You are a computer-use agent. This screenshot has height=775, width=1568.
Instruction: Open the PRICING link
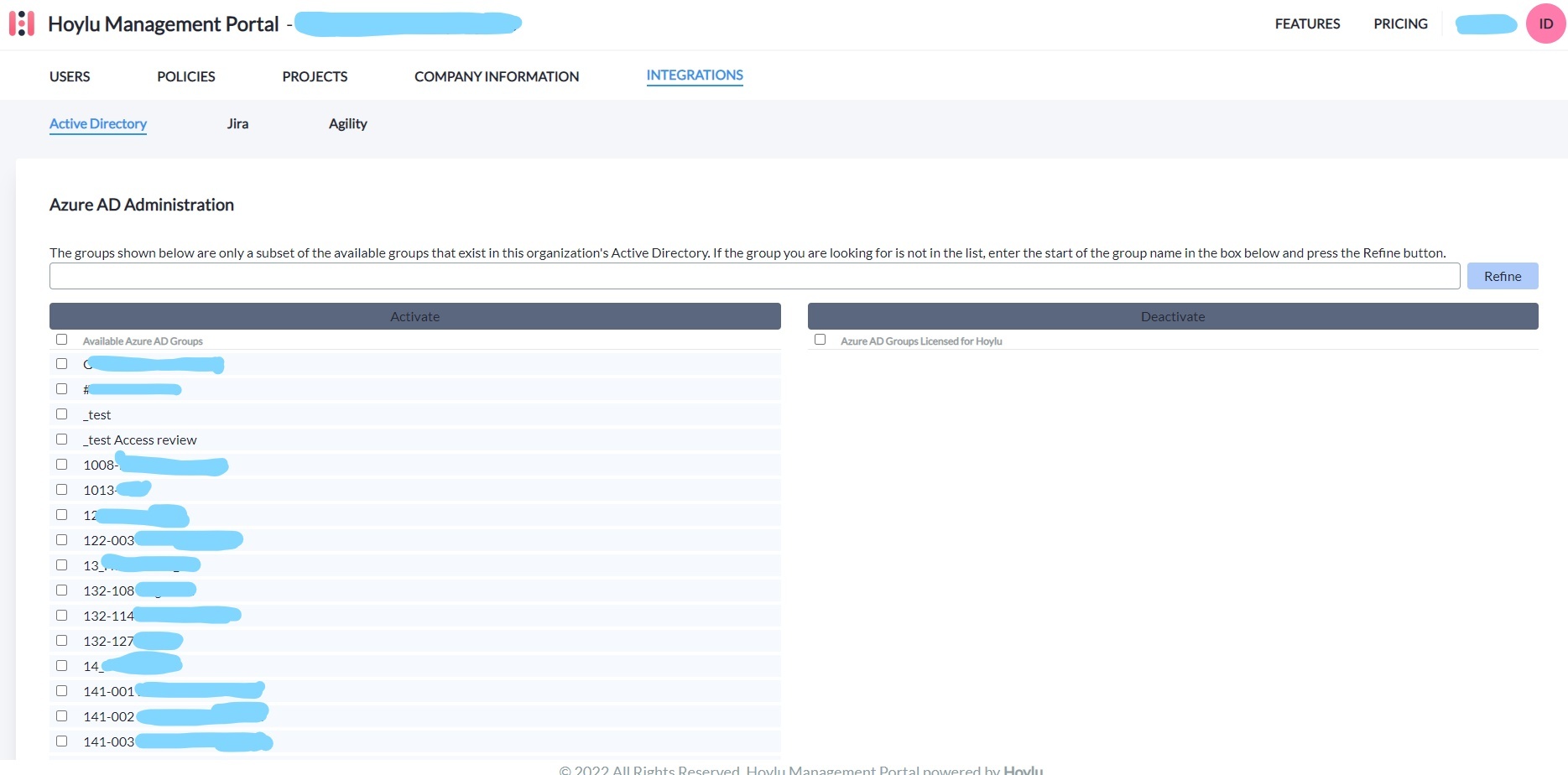[x=1400, y=24]
